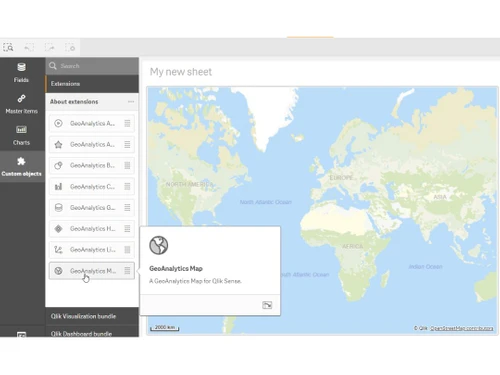Click the NORTH AMERICA label on the map
This screenshot has height=375, width=500.
[189, 184]
